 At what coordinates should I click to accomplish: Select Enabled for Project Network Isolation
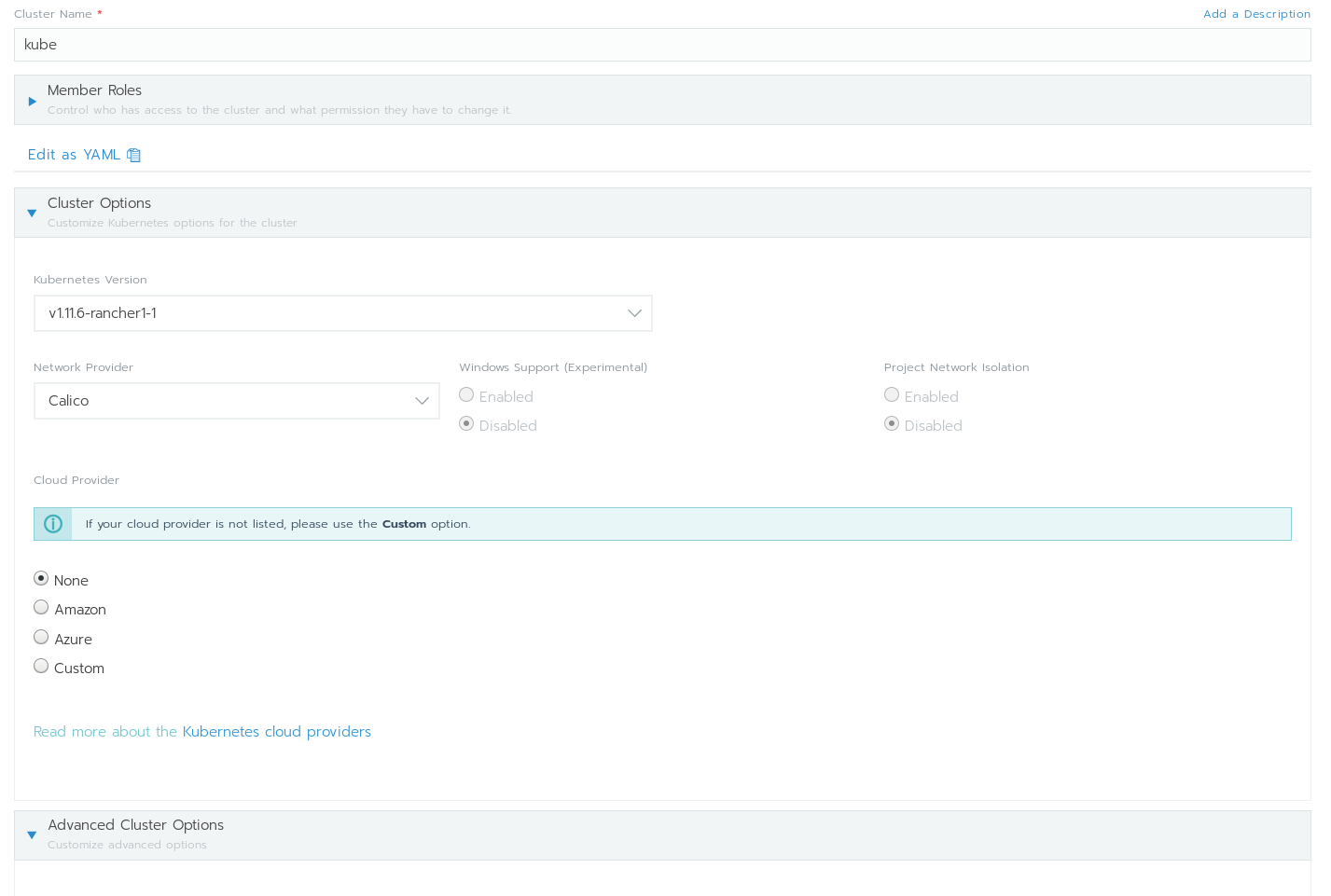(892, 395)
